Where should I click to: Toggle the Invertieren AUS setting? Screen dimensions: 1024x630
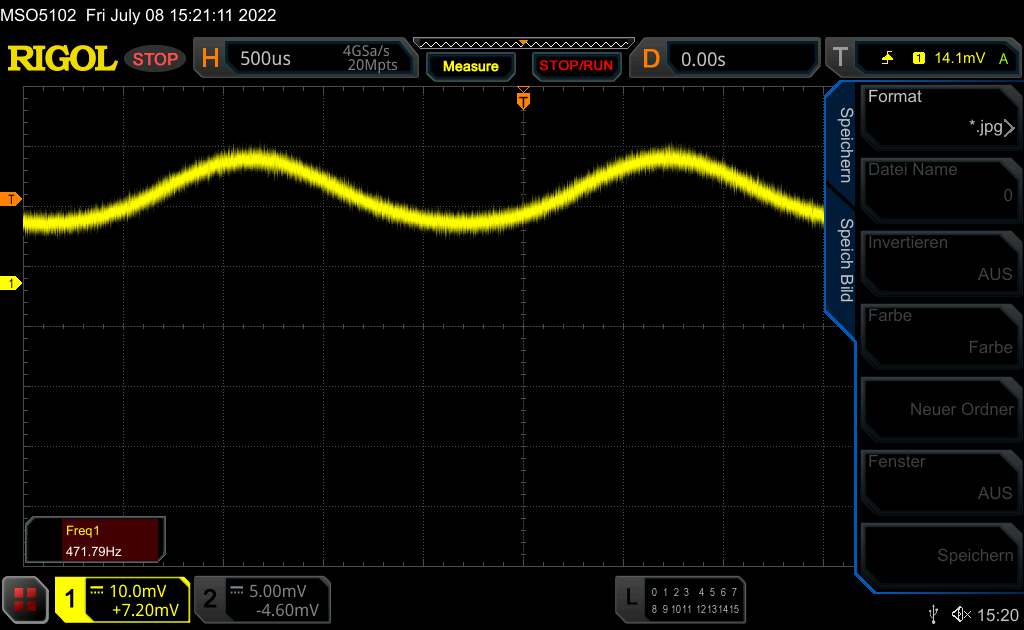(x=937, y=258)
